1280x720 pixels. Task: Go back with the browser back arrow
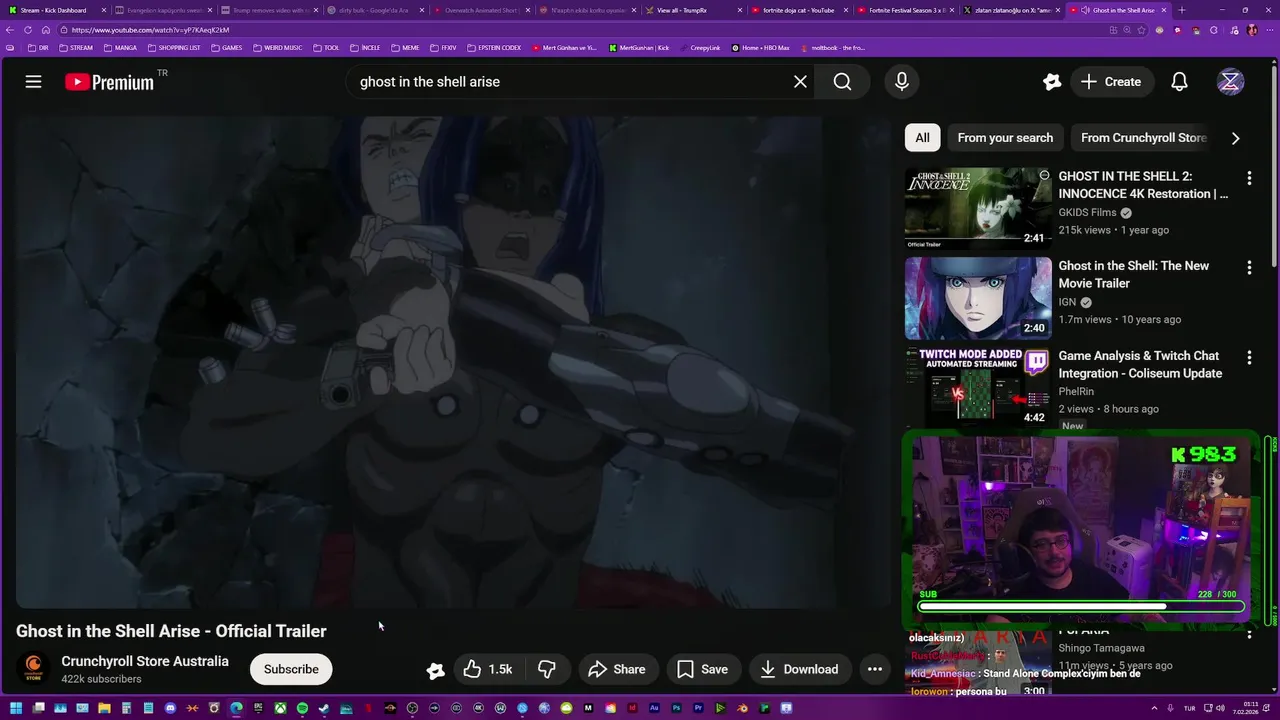10,30
